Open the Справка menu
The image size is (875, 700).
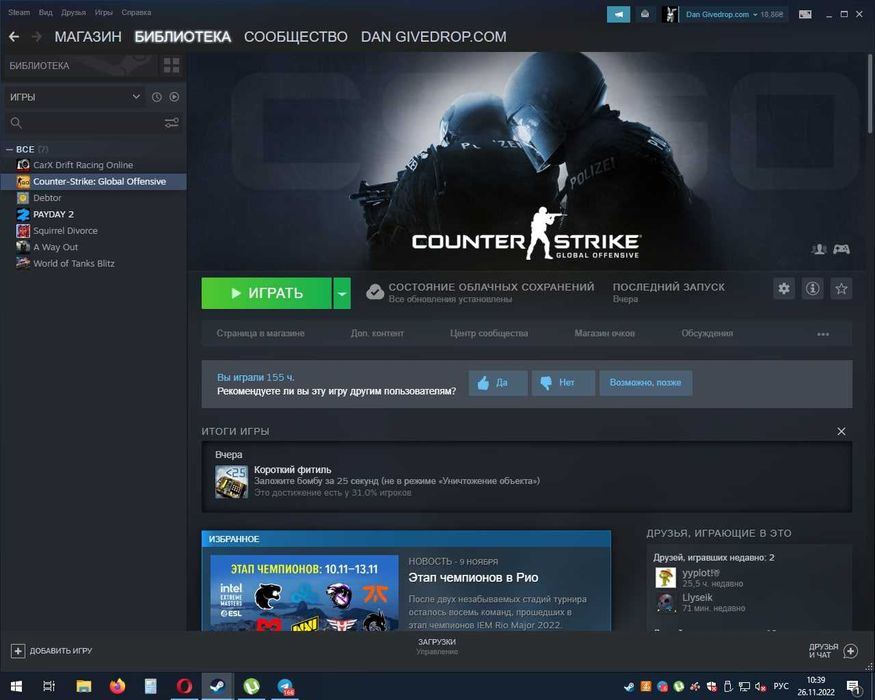pyautogui.click(x=136, y=12)
